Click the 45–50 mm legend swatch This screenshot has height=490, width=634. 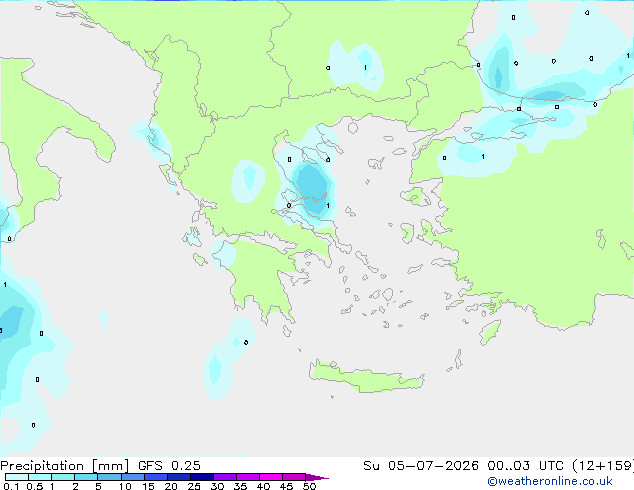pyautogui.click(x=294, y=477)
